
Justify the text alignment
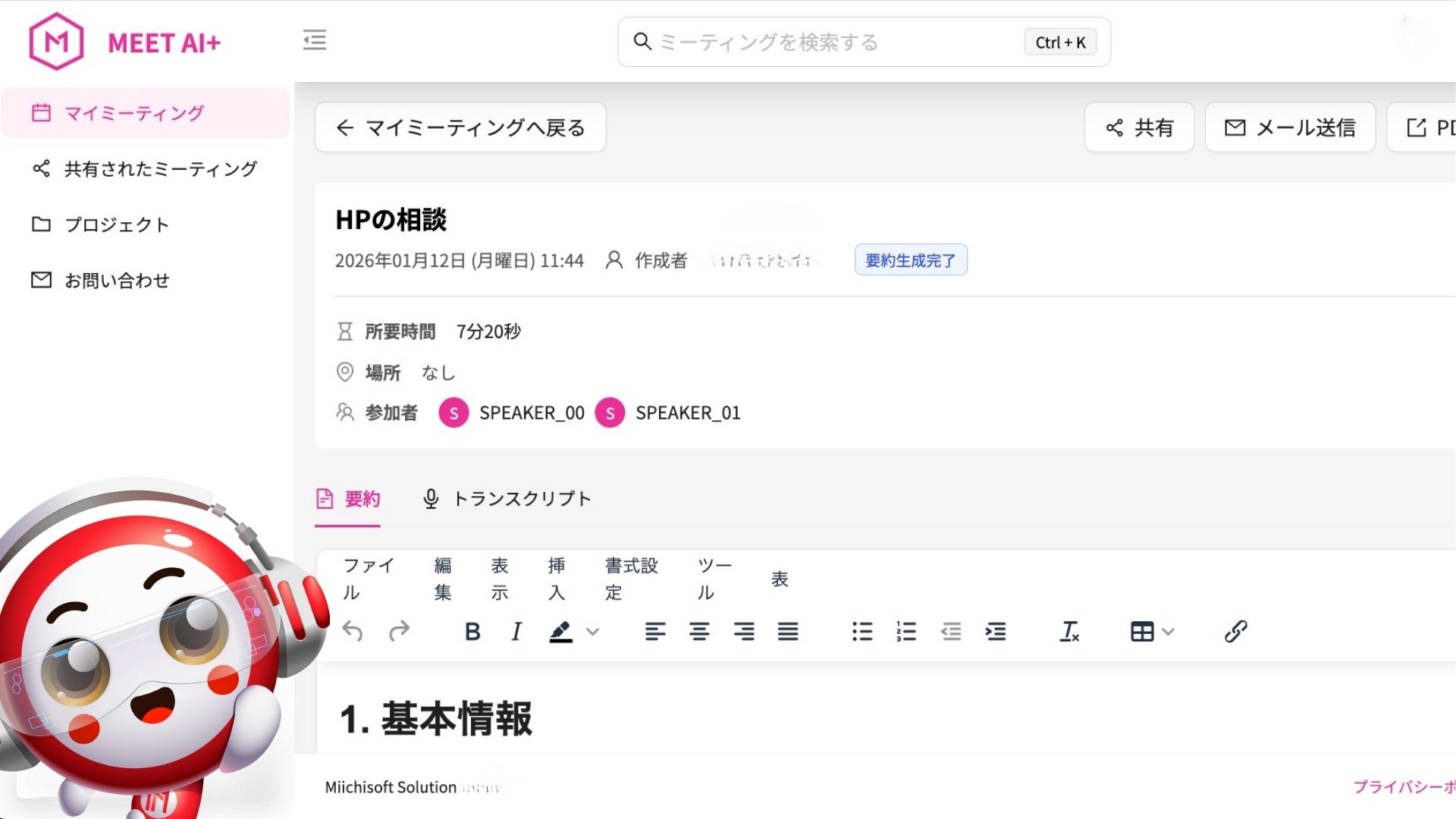click(x=788, y=631)
